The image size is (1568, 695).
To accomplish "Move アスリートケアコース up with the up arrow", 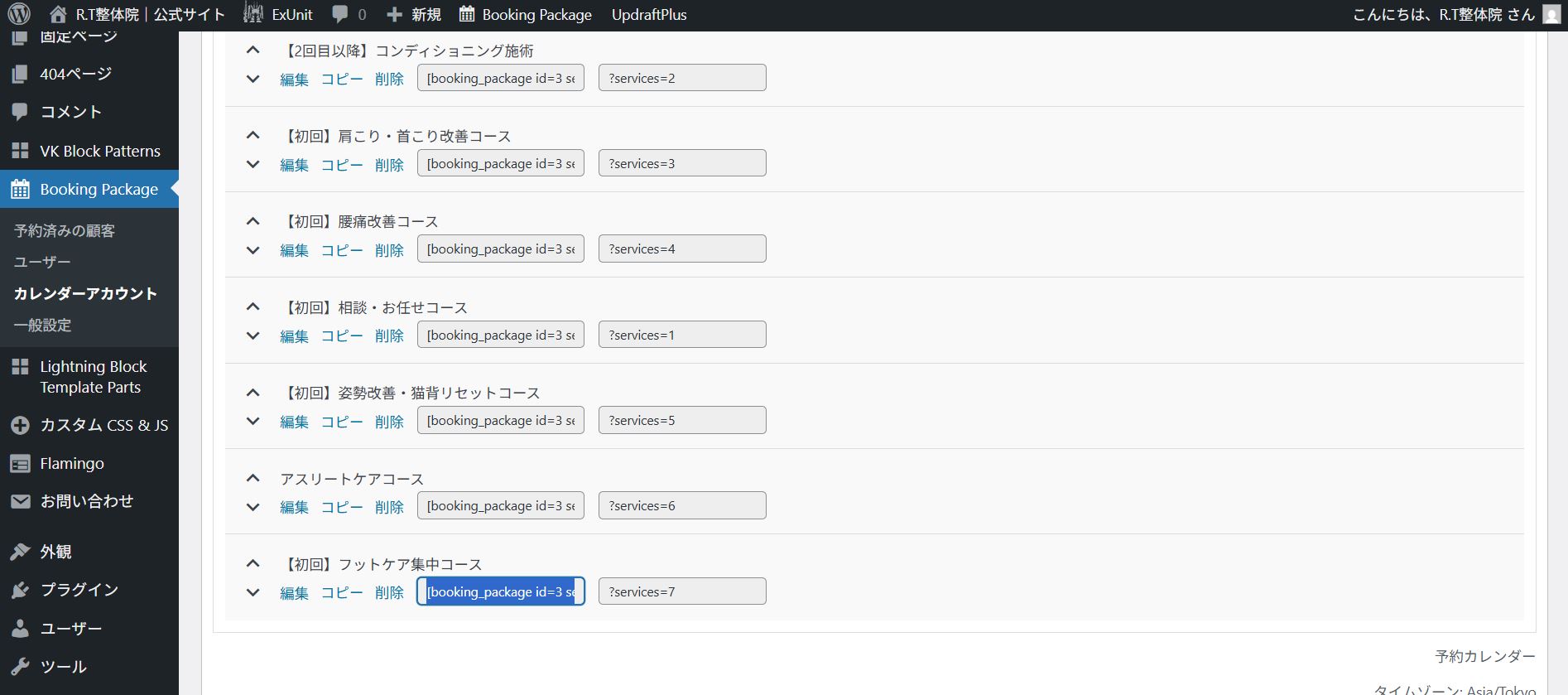I will [253, 478].
